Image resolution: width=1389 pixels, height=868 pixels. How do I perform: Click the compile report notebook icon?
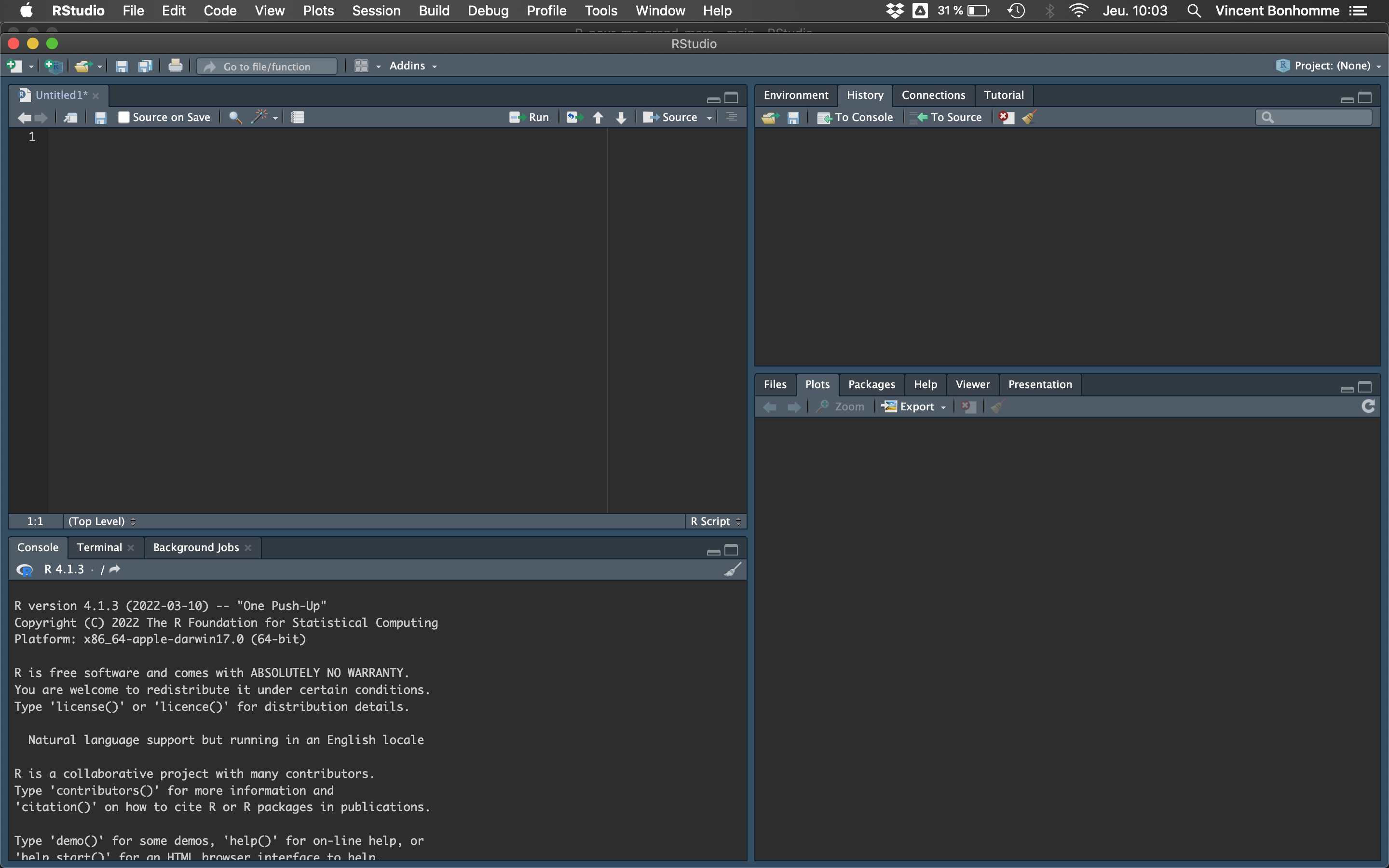click(297, 117)
